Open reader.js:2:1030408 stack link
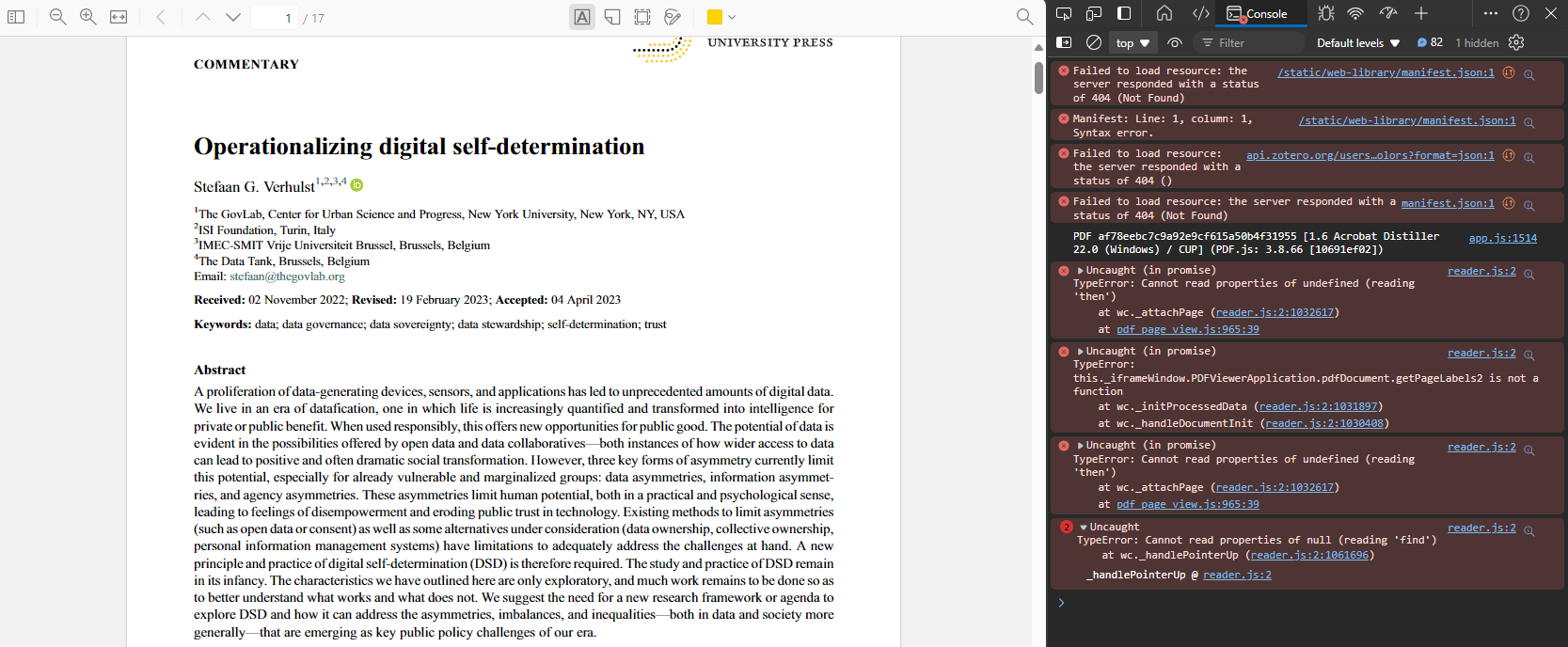The width and height of the screenshot is (1568, 647). point(1324,423)
